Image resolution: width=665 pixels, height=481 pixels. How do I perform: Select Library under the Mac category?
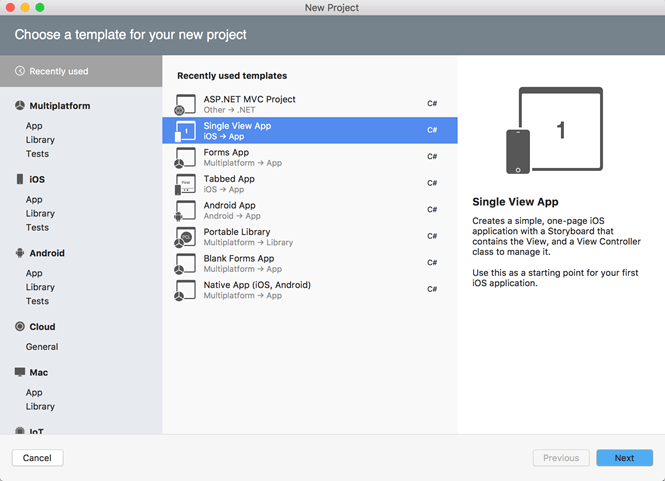tap(40, 406)
